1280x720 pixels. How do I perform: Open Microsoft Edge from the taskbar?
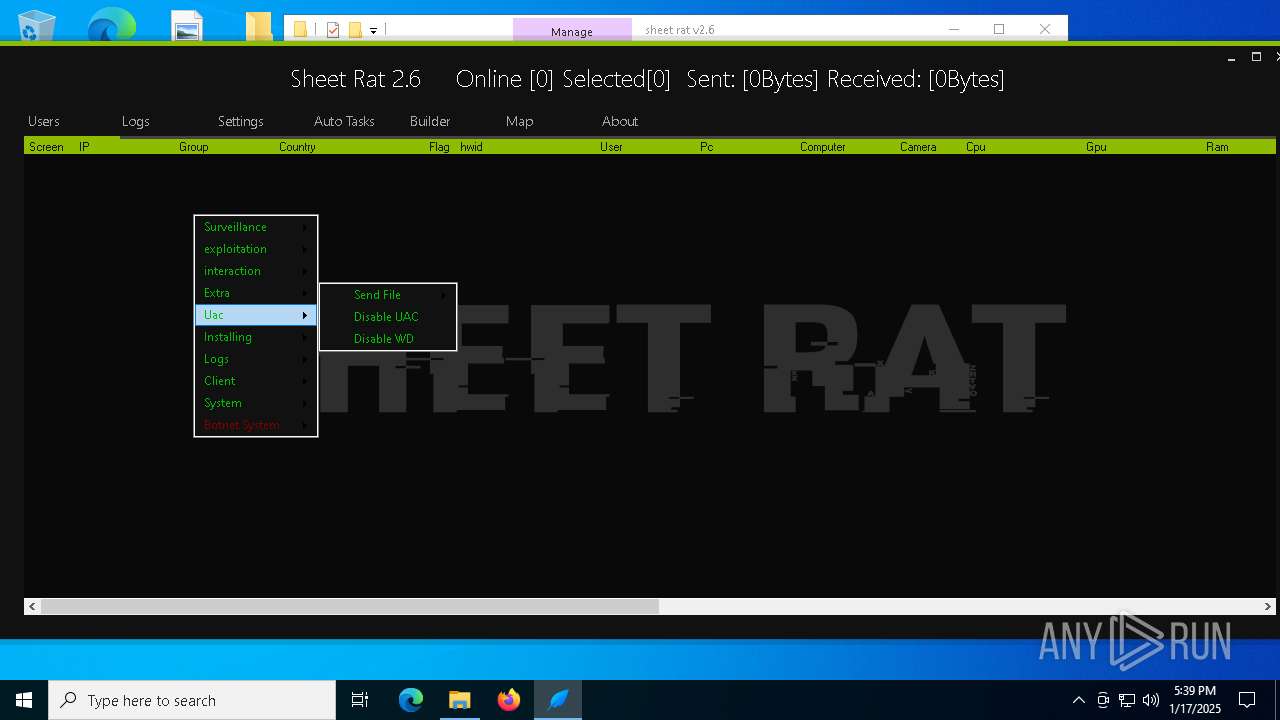click(411, 700)
